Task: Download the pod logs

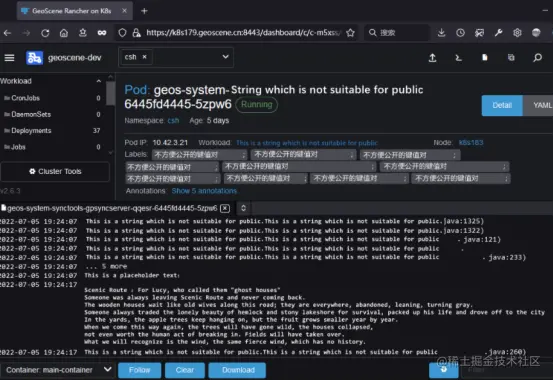Action: point(237,370)
